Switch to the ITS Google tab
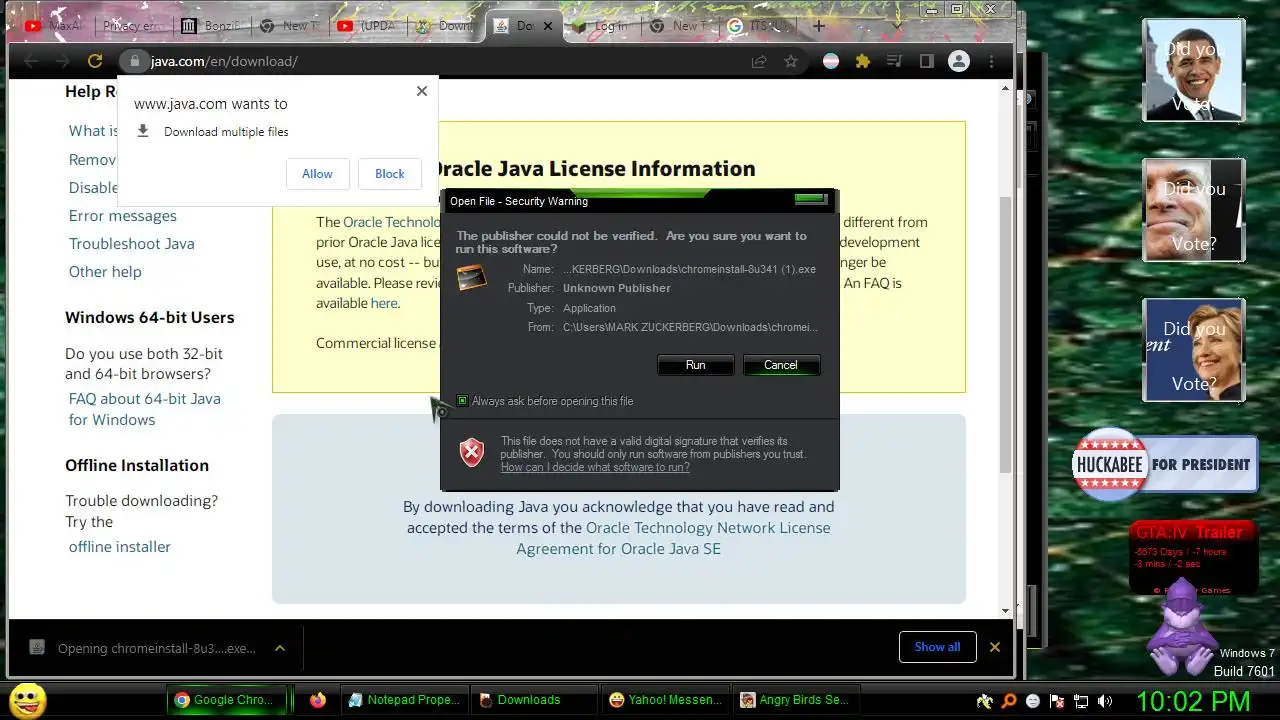This screenshot has width=1280, height=720. point(757,26)
